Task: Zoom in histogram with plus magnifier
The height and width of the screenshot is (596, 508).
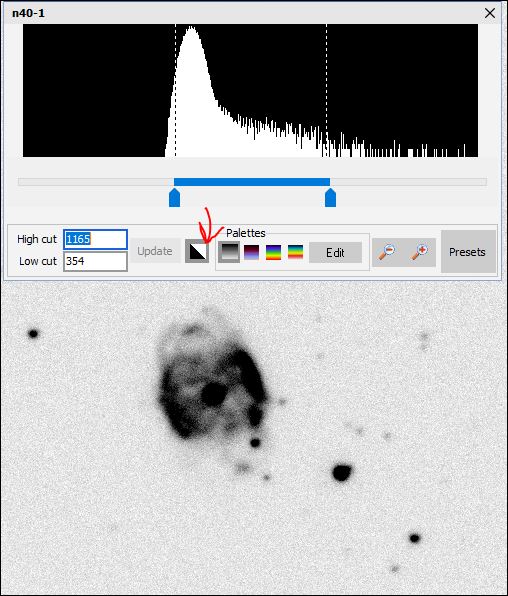Action: click(420, 252)
